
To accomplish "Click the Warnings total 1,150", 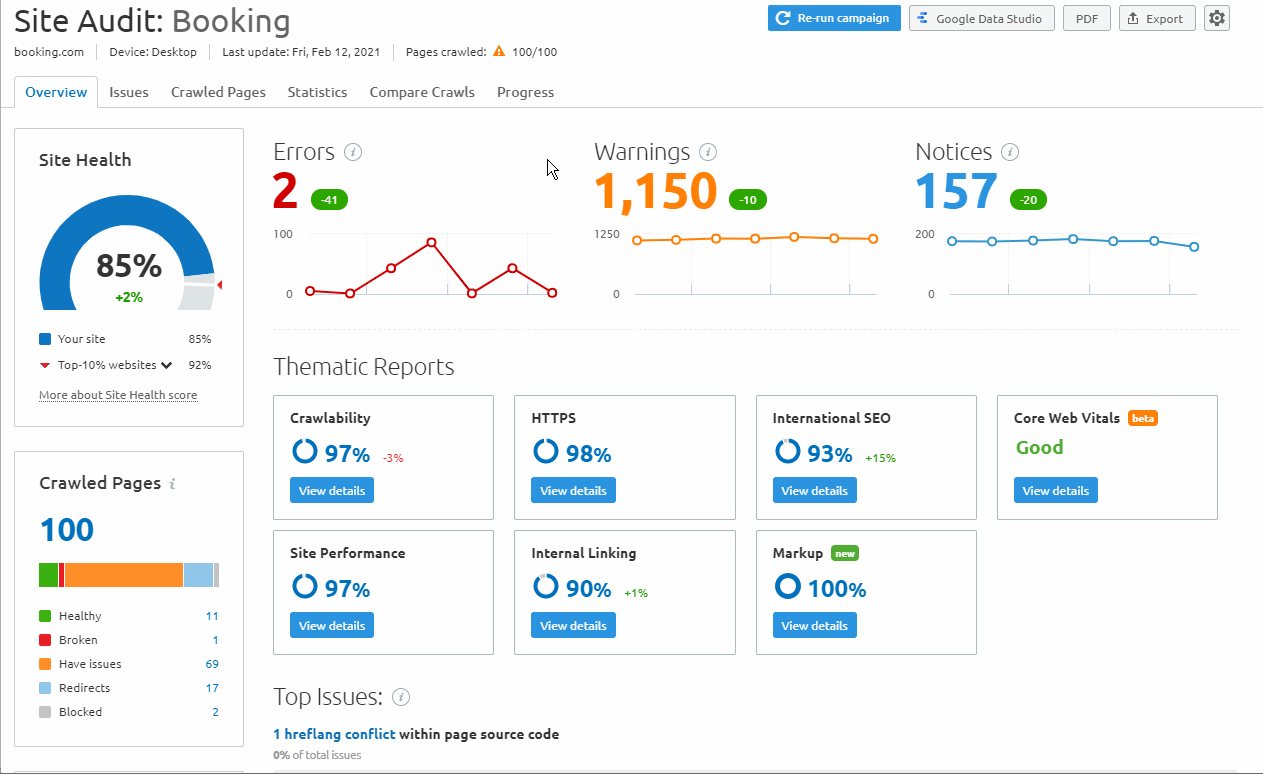I will click(656, 192).
